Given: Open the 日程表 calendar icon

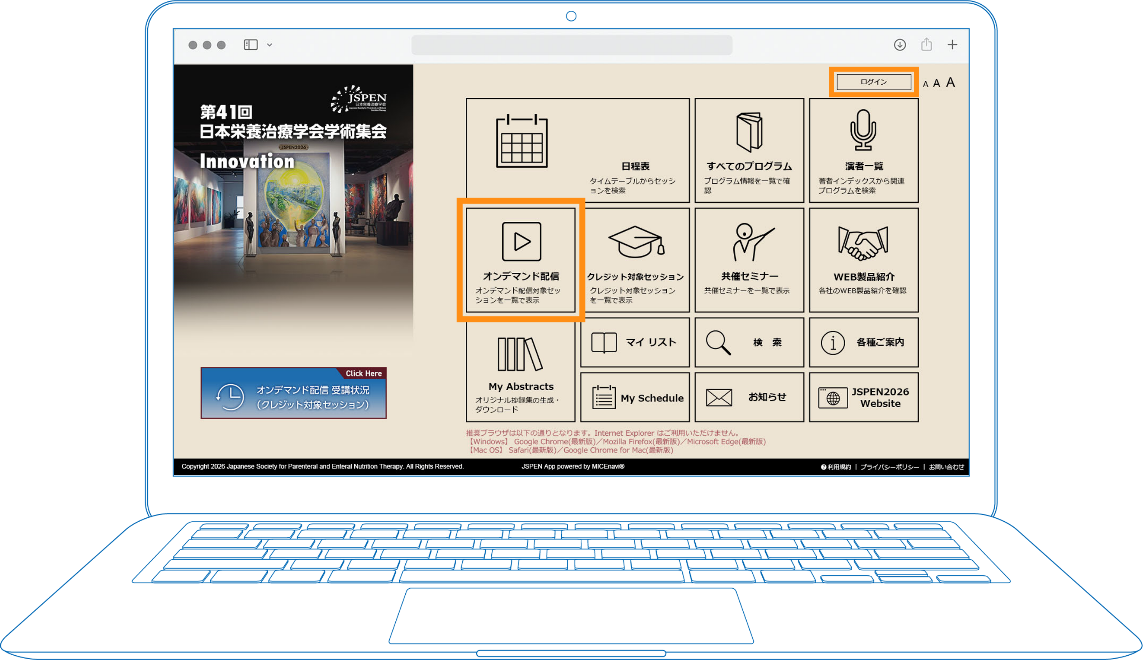Looking at the screenshot, I should point(522,141).
